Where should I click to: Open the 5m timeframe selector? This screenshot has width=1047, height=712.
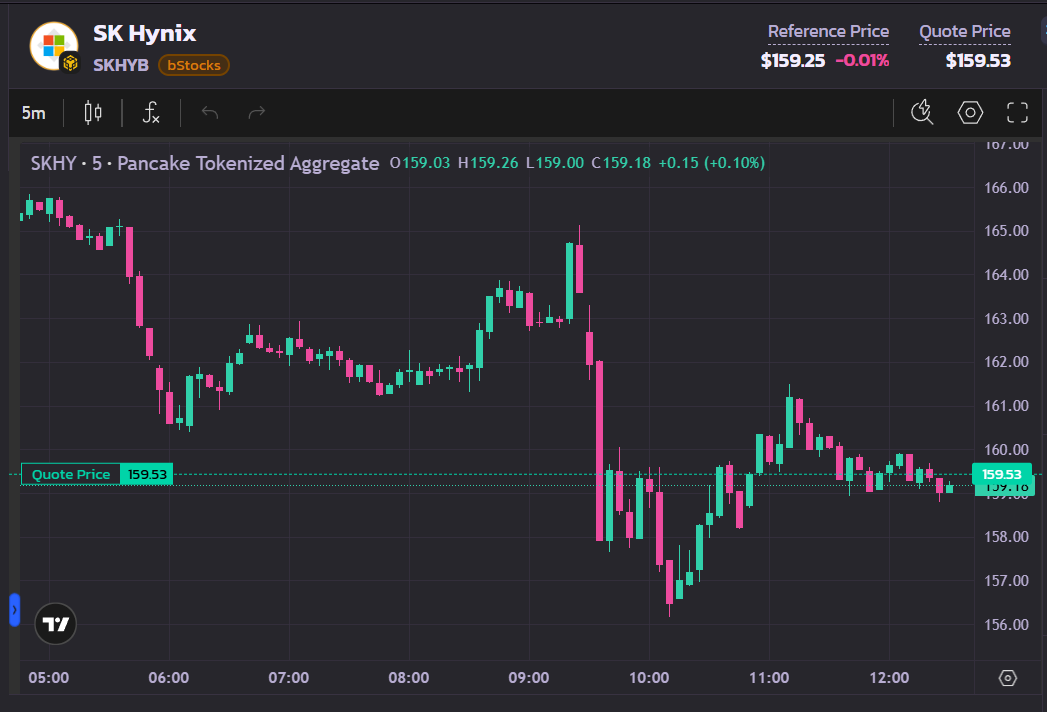click(x=33, y=113)
